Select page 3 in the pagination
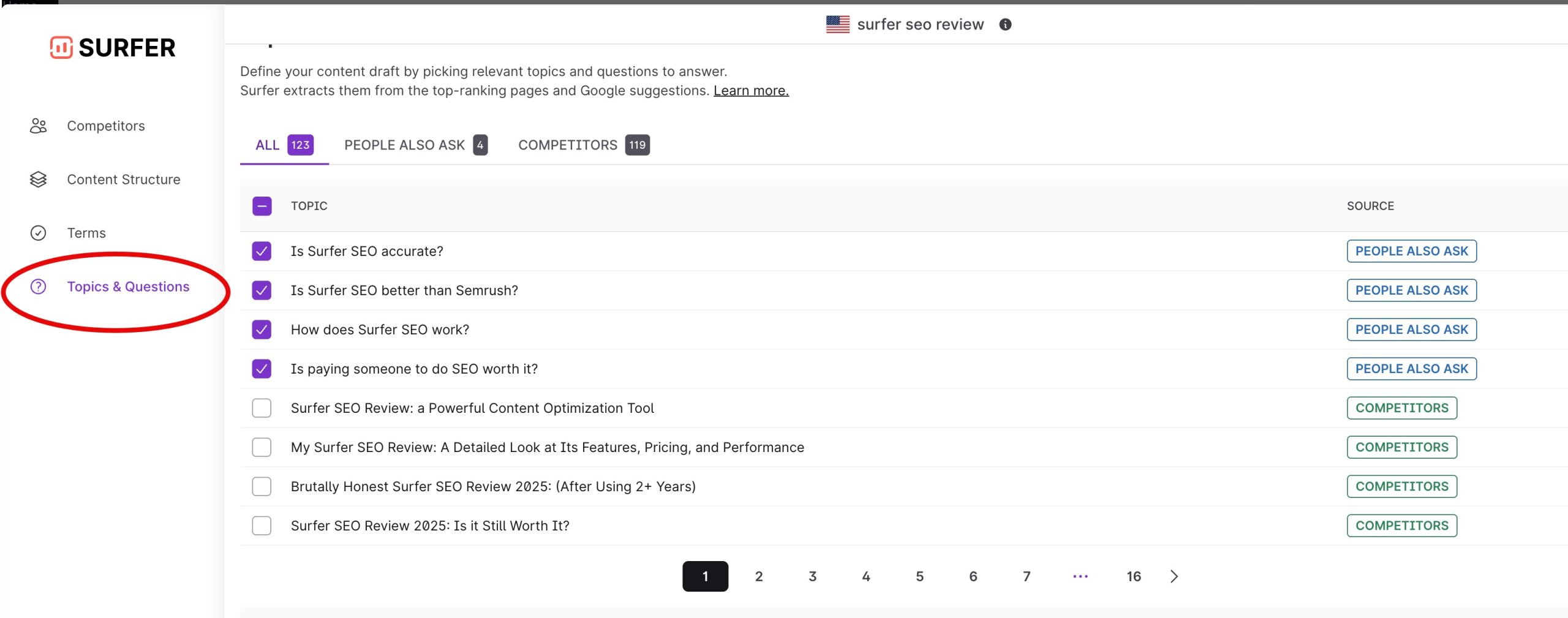 [813, 576]
